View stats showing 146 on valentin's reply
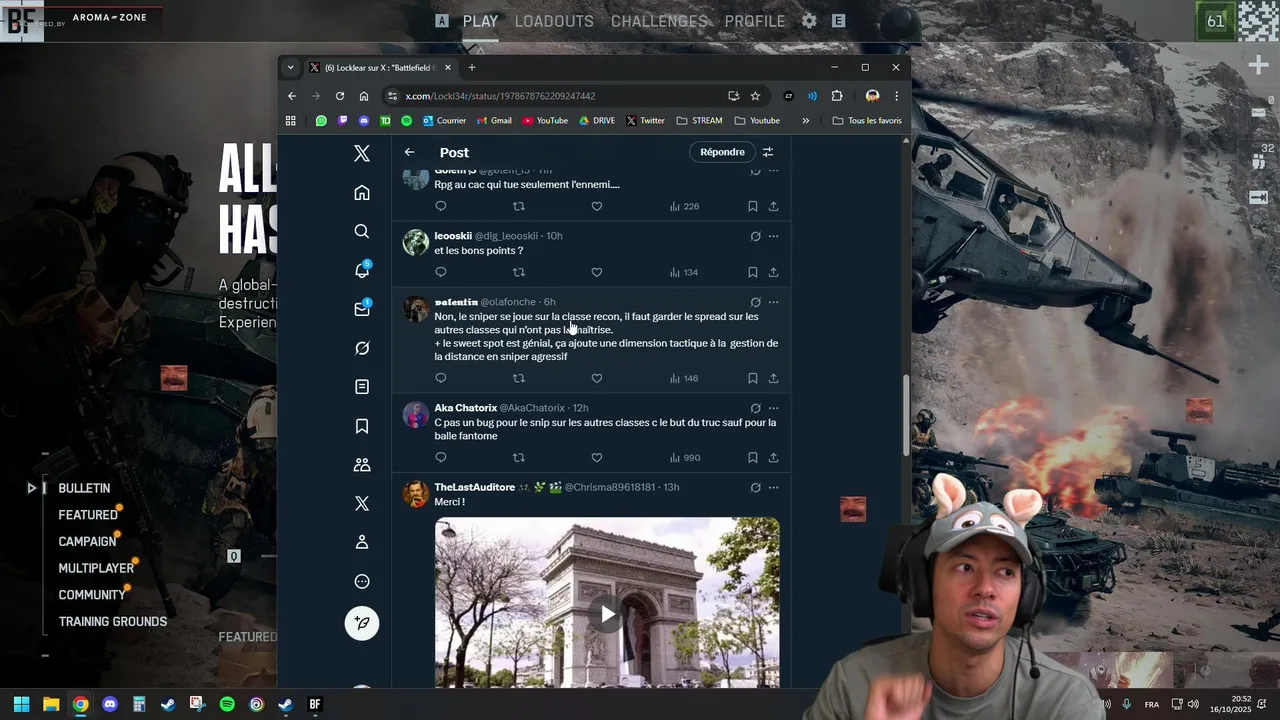The image size is (1280, 720). [684, 378]
